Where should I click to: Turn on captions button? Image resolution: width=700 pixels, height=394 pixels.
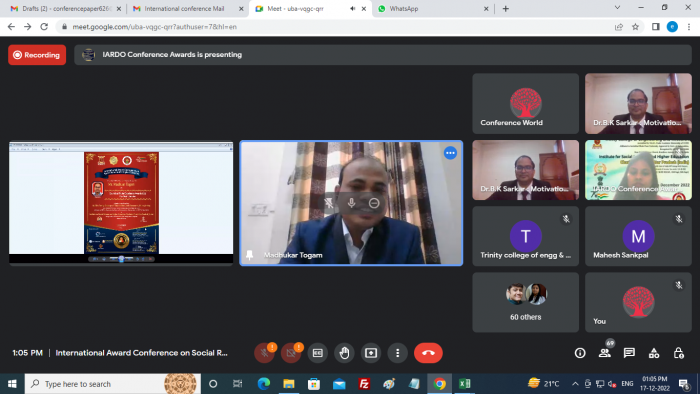point(317,353)
